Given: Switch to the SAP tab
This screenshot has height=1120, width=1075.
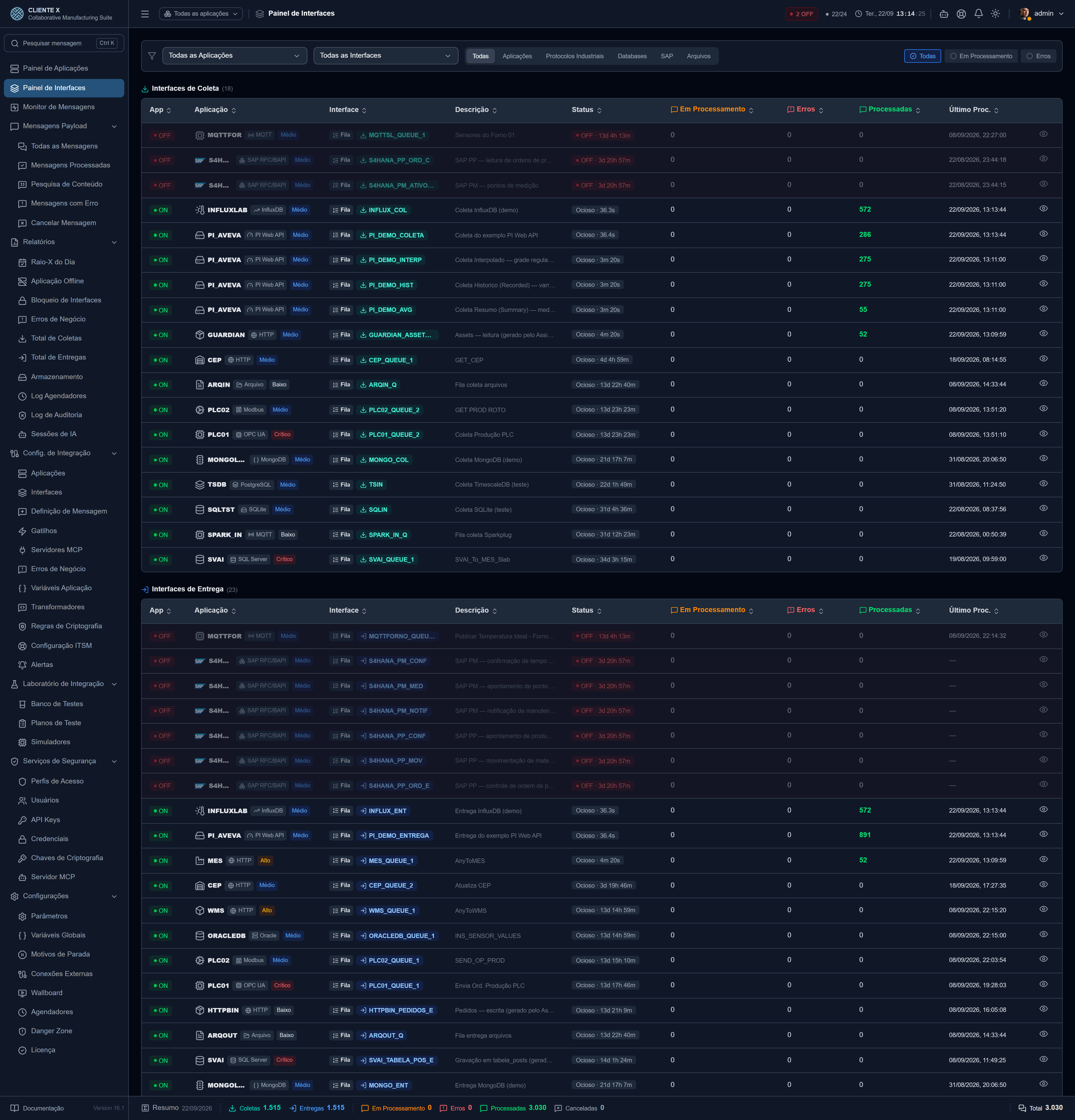Looking at the screenshot, I should (667, 56).
